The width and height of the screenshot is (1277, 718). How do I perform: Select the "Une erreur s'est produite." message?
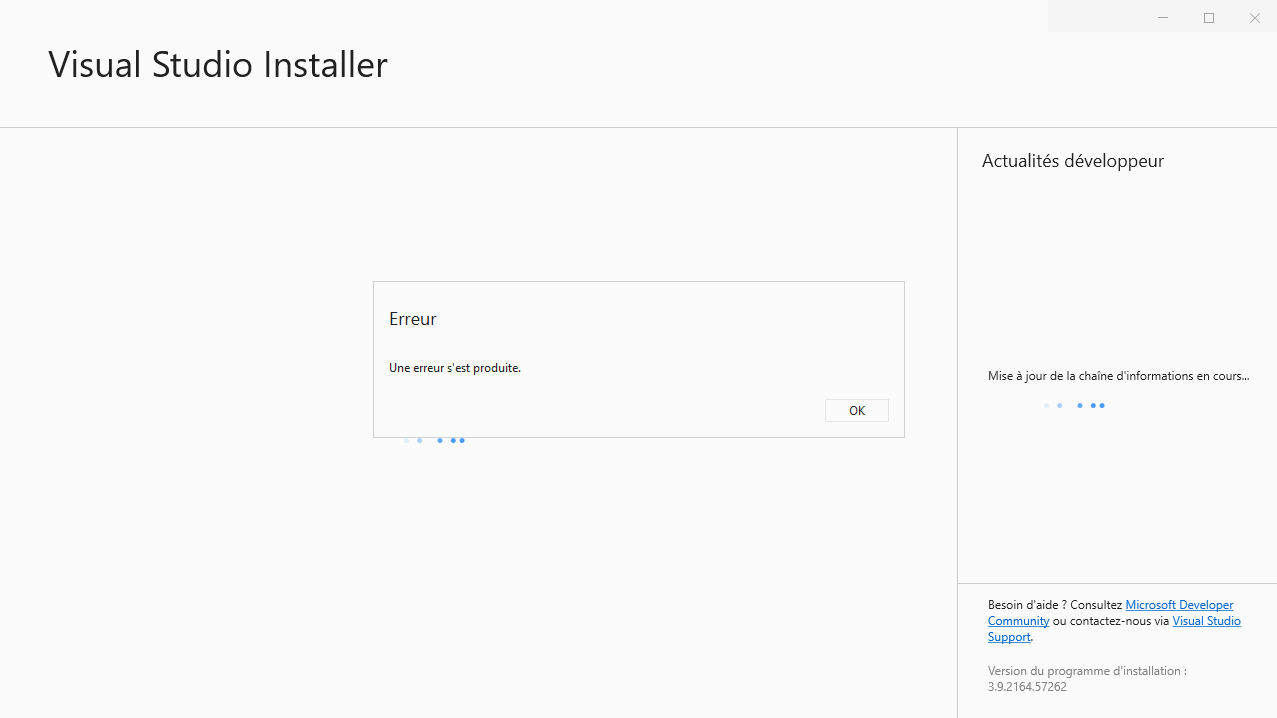455,368
